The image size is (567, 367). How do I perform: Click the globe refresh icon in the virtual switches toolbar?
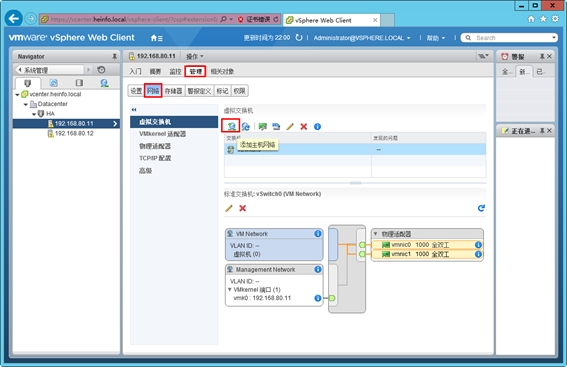[x=246, y=126]
